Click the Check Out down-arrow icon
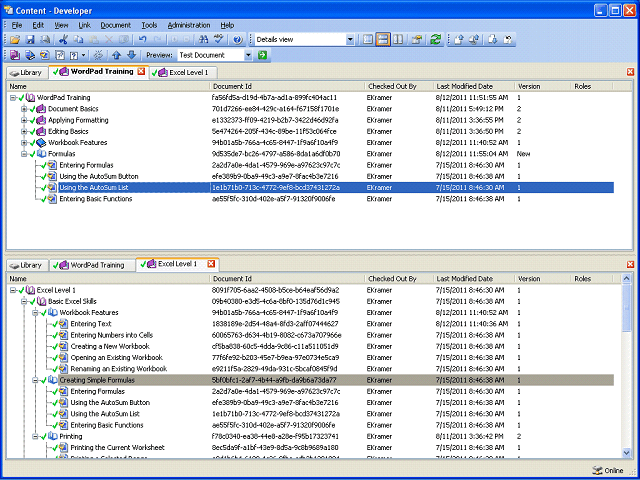Screen dimensions: 640x480 click(x=493, y=40)
